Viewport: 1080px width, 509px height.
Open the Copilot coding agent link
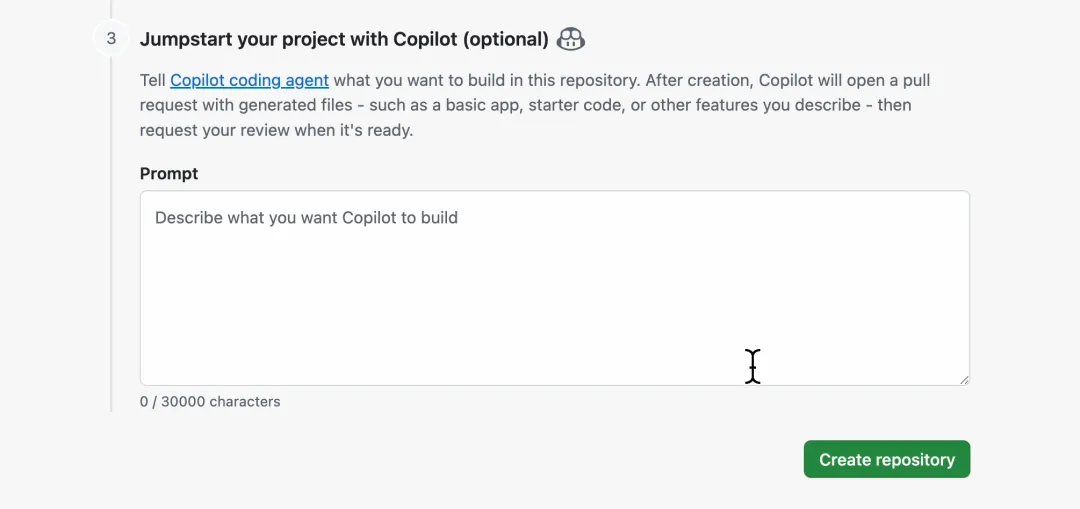(249, 80)
